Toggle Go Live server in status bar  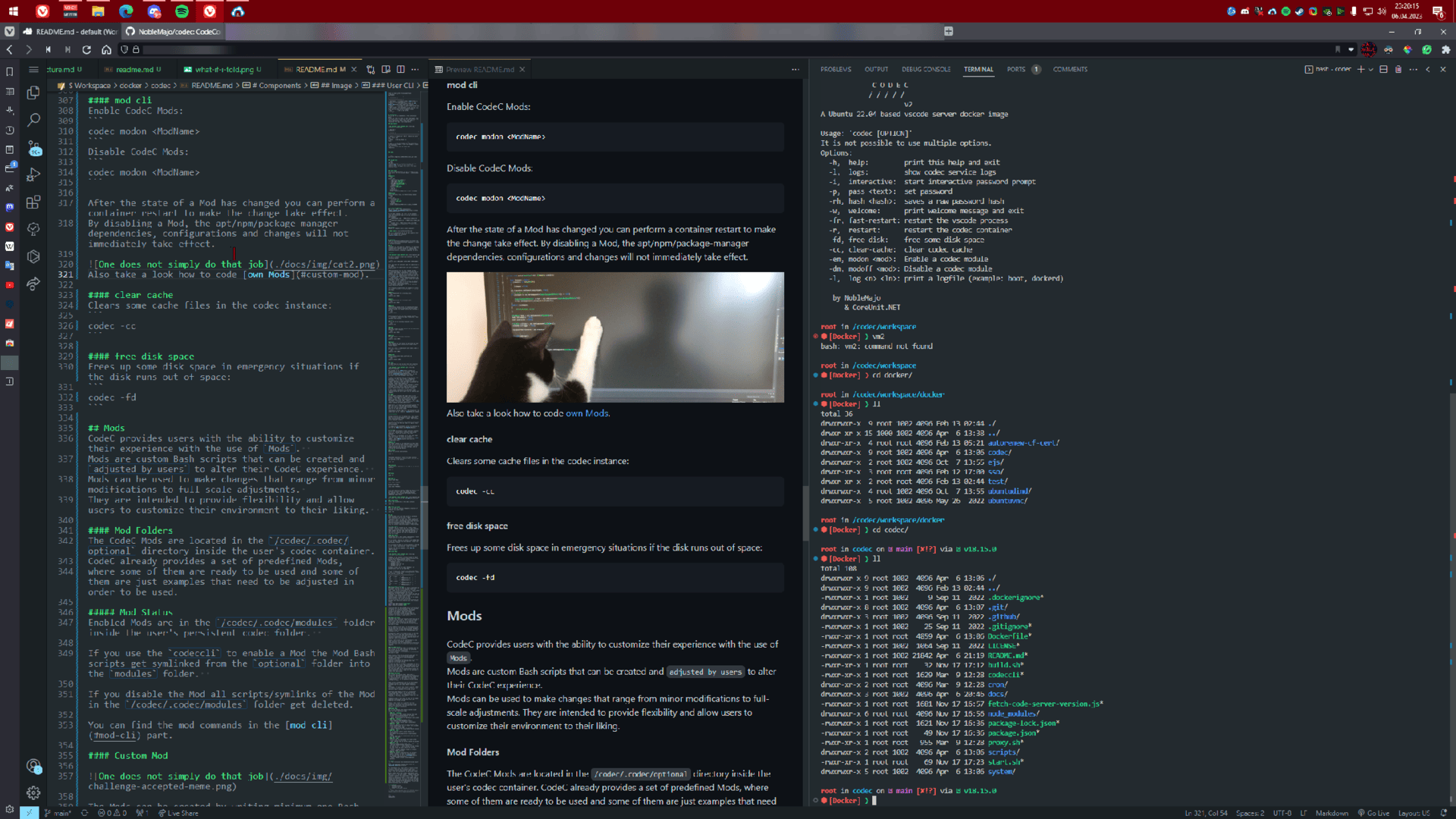point(1374,813)
